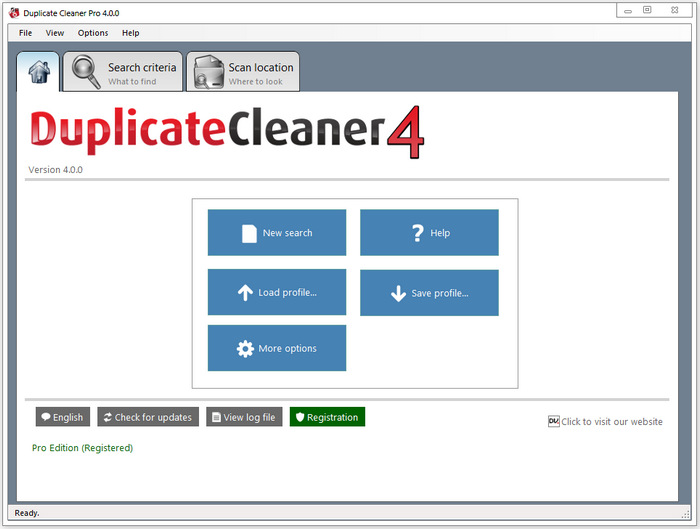Open View log file
The width and height of the screenshot is (700, 529).
coord(244,417)
